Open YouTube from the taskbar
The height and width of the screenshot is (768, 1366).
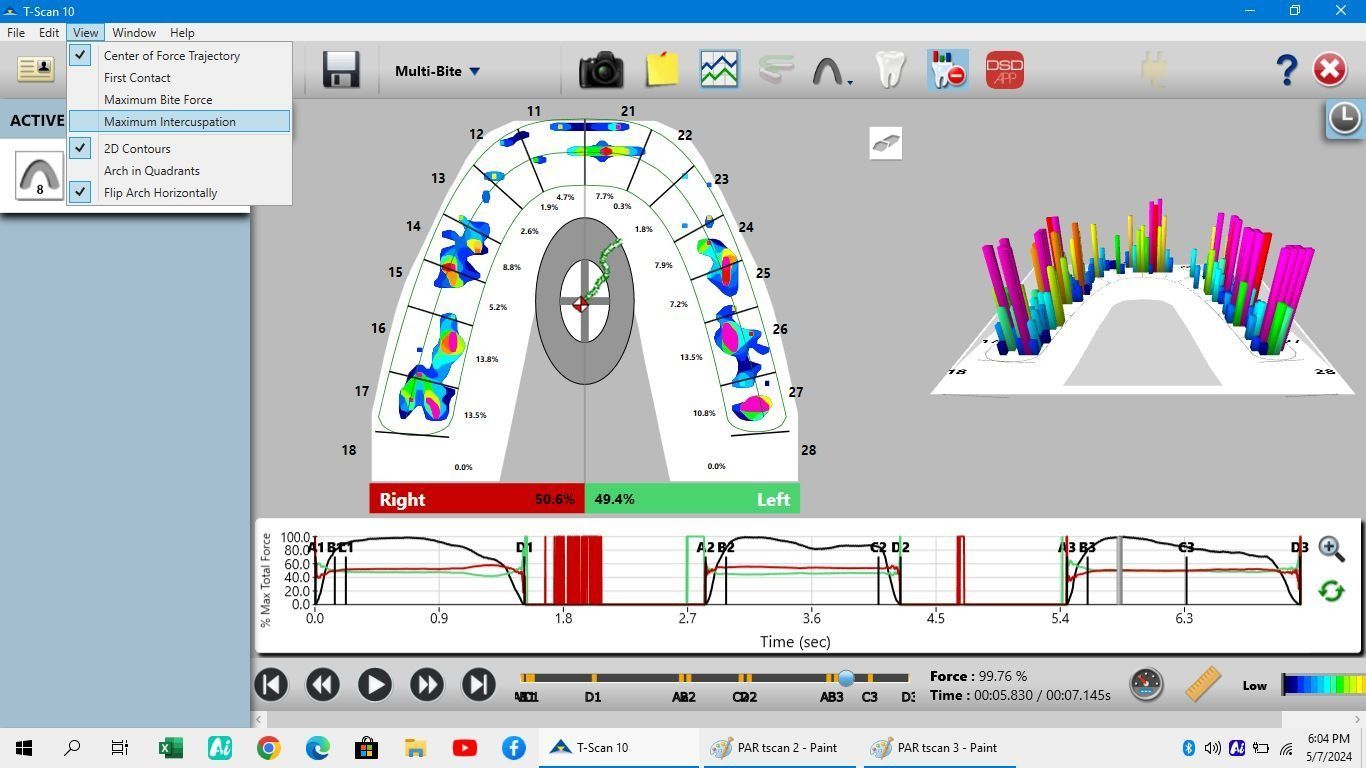click(x=464, y=748)
